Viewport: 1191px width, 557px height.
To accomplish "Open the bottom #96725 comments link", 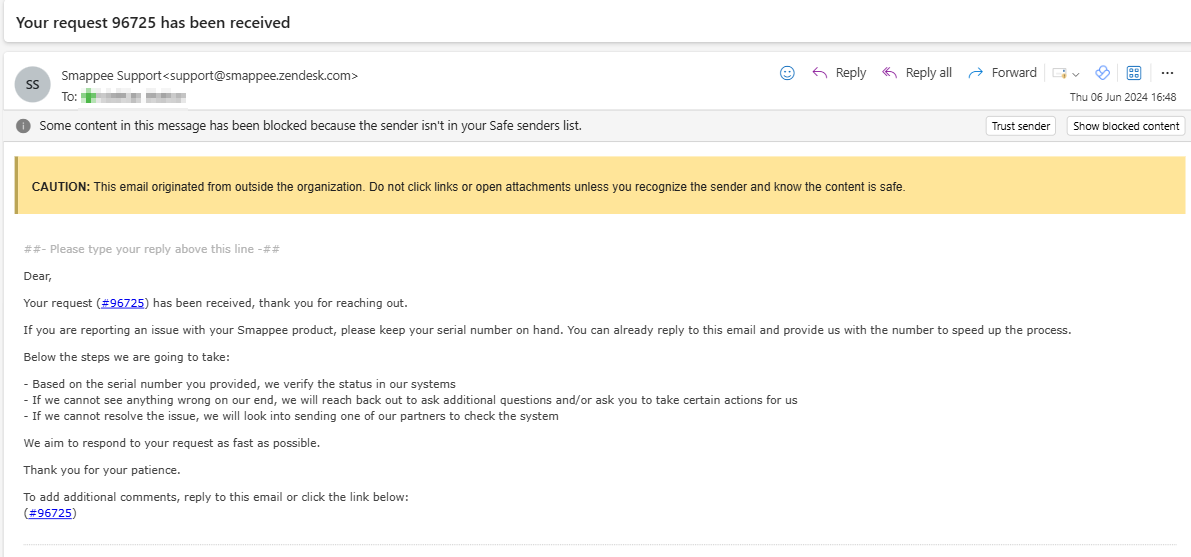I will pyautogui.click(x=50, y=513).
